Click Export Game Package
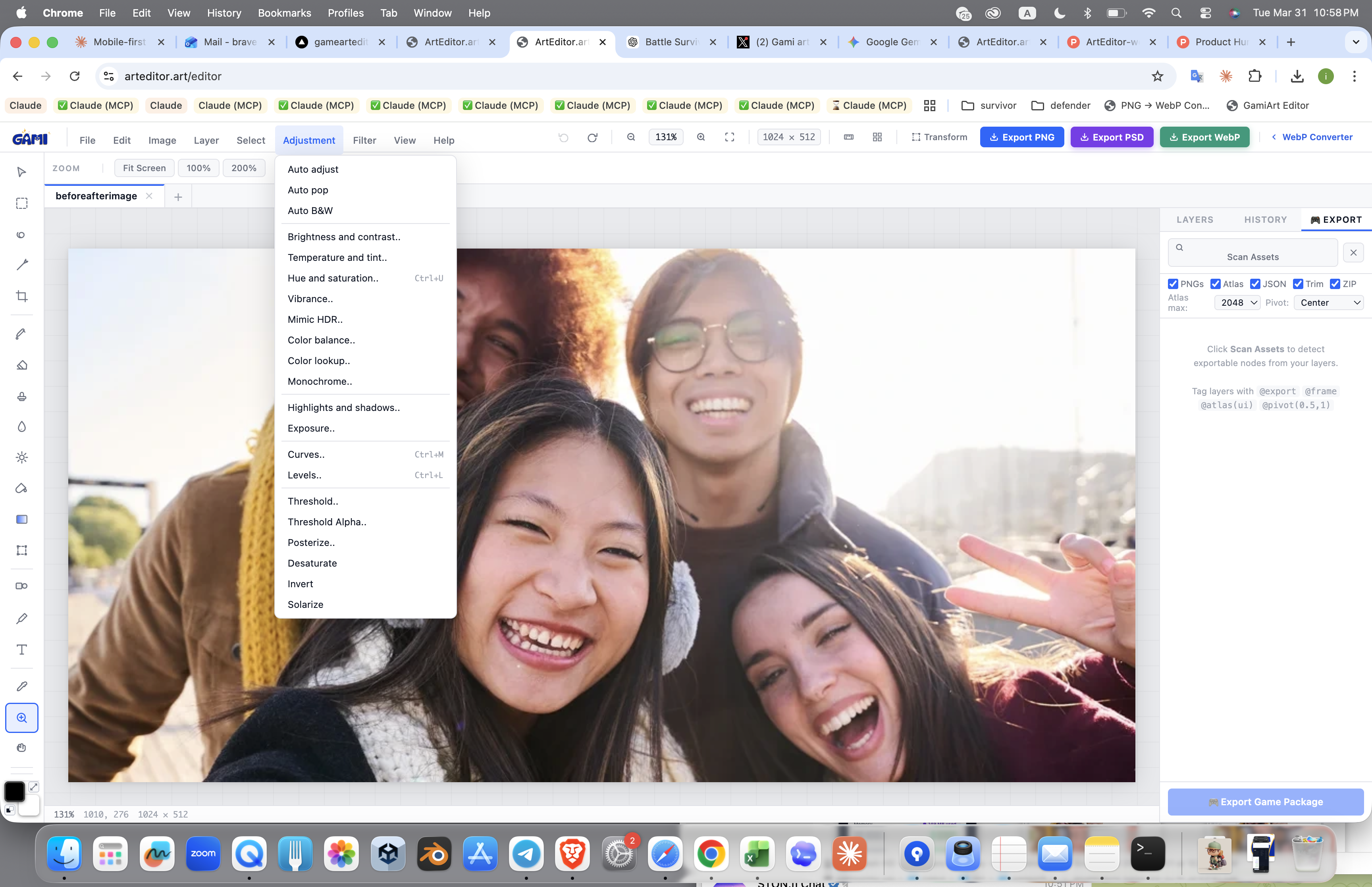Image resolution: width=1372 pixels, height=887 pixels. (x=1265, y=801)
